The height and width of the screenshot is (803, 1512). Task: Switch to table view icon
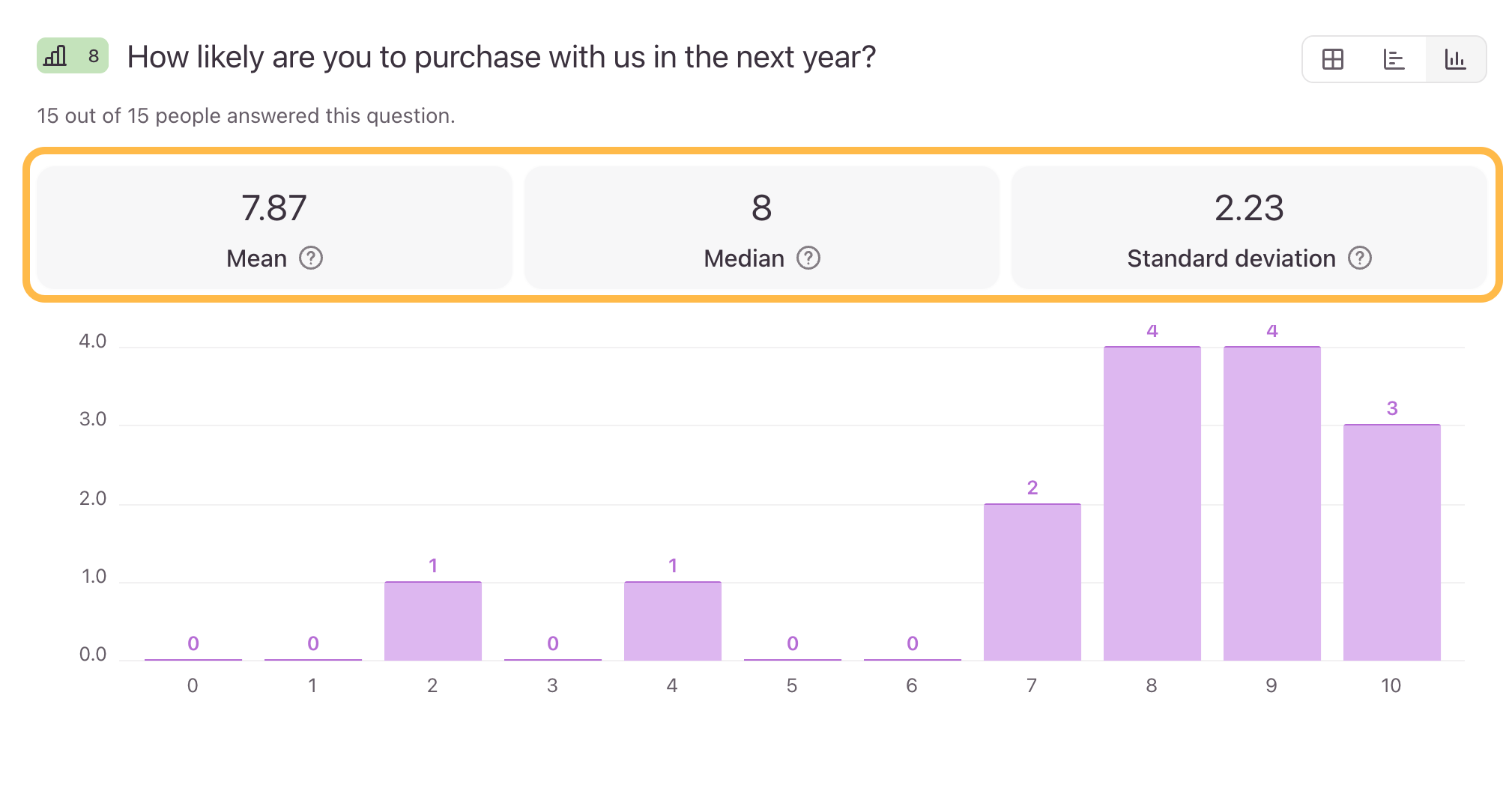[1332, 59]
